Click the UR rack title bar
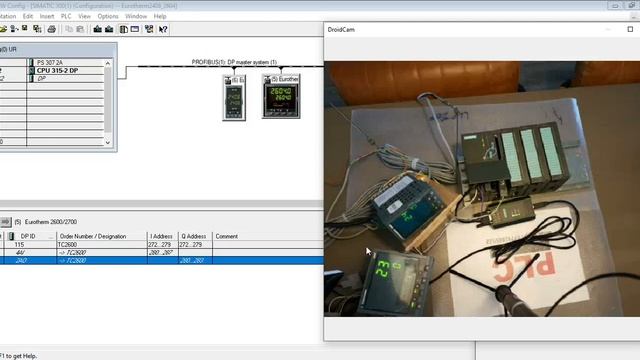 [x=58, y=49]
